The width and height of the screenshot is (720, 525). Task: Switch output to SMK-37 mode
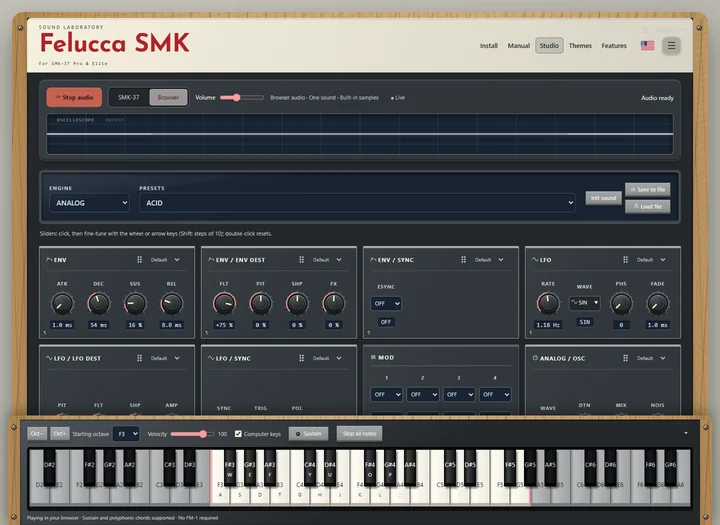(x=129, y=97)
